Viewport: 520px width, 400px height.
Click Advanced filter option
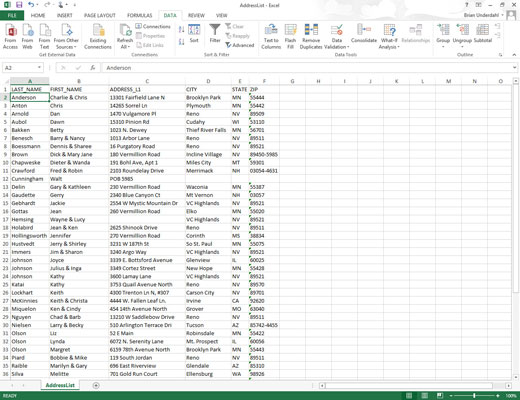[240, 45]
